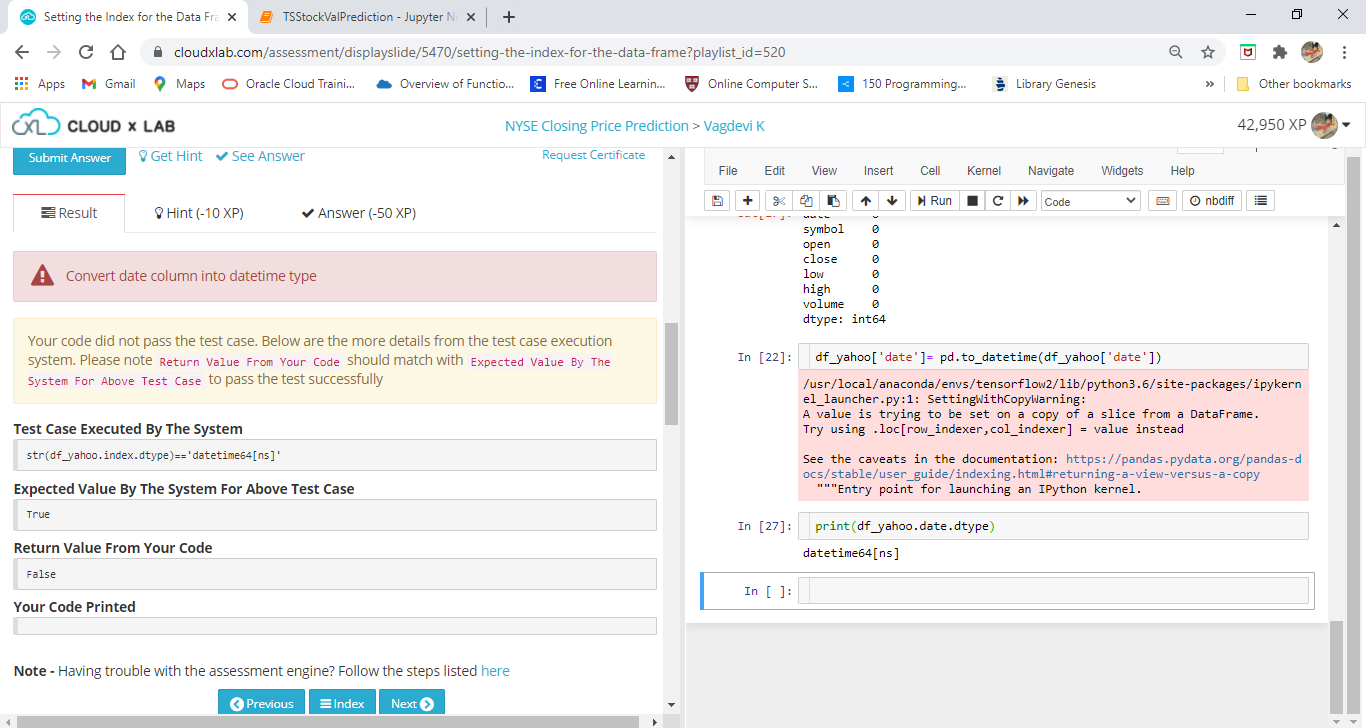
Task: Go to Previous slide button
Action: tap(262, 703)
